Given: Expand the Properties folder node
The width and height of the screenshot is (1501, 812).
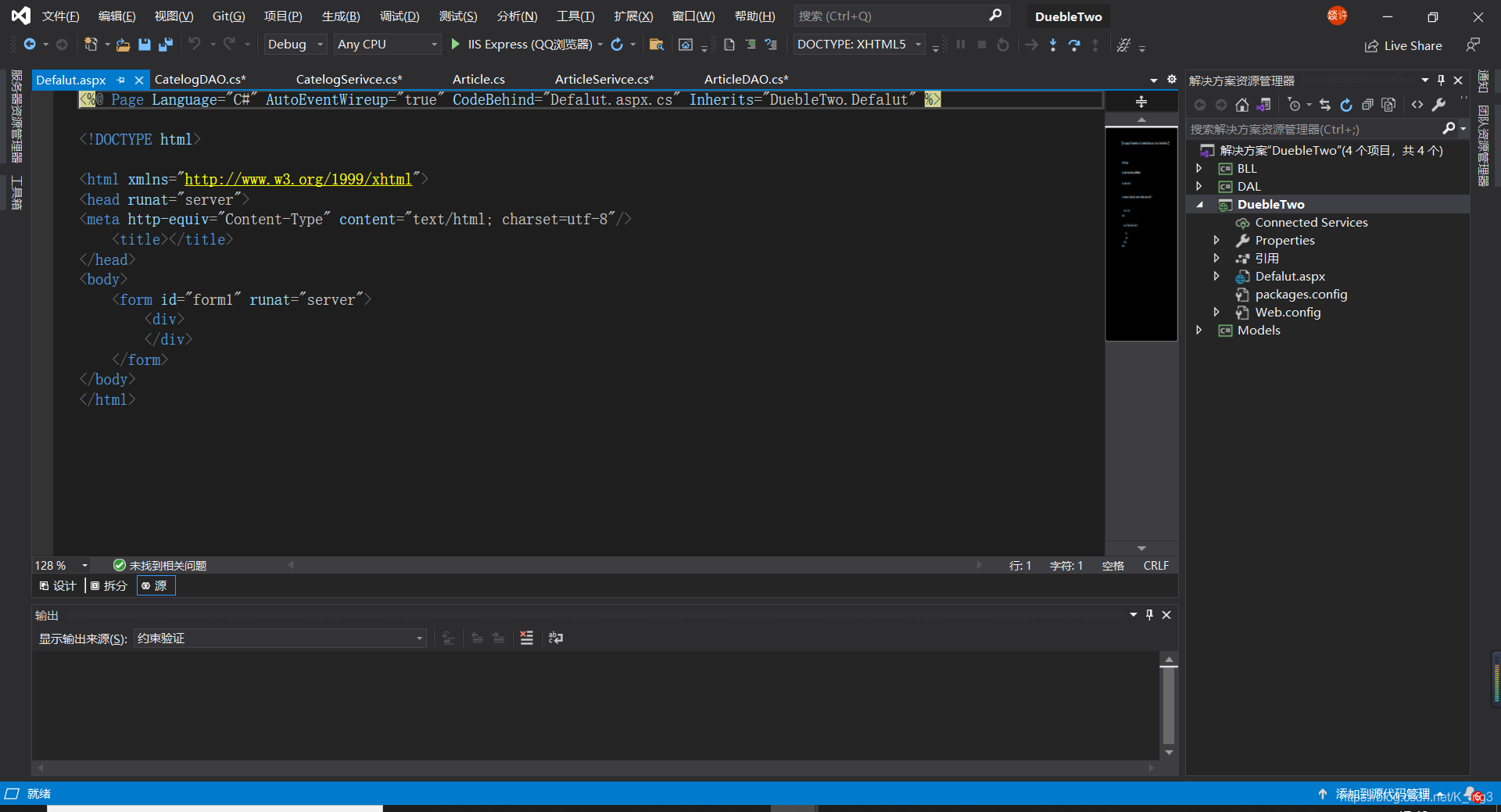Looking at the screenshot, I should click(1216, 240).
